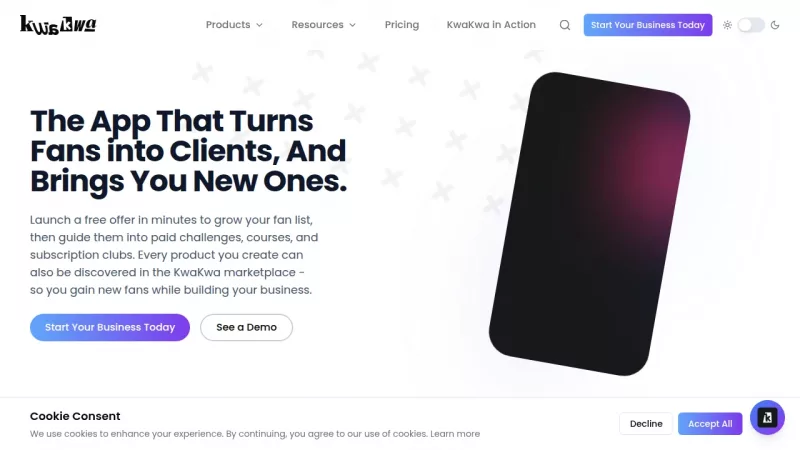Expand the Resources dropdown chevron

(x=353, y=25)
